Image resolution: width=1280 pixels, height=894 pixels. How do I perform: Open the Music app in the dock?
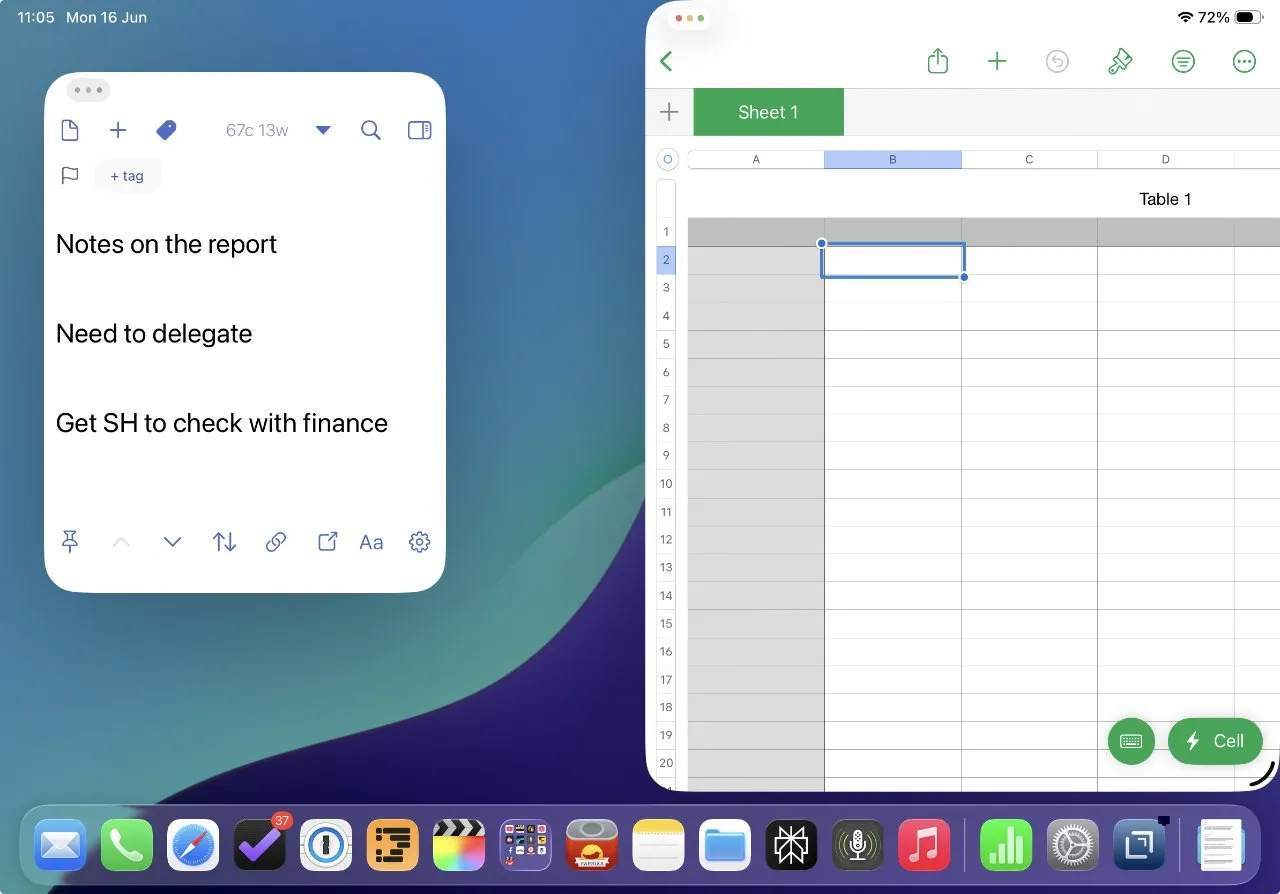(923, 845)
